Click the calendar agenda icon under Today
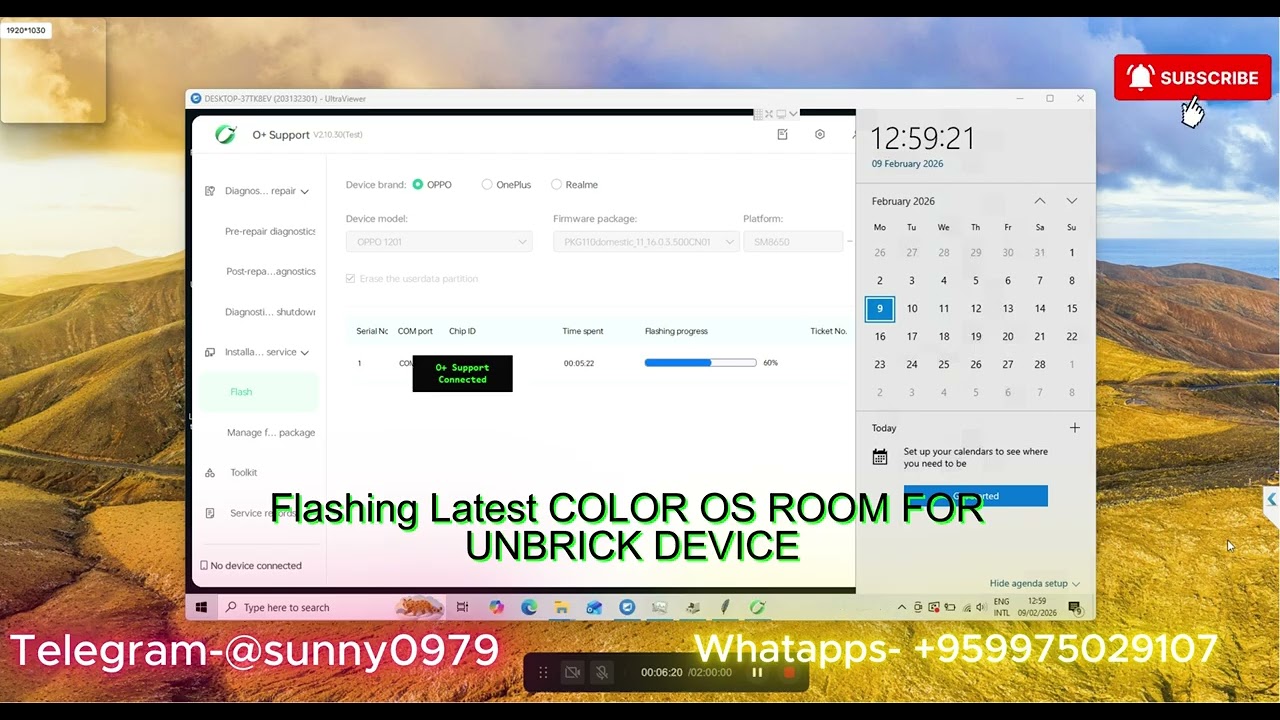 point(880,457)
